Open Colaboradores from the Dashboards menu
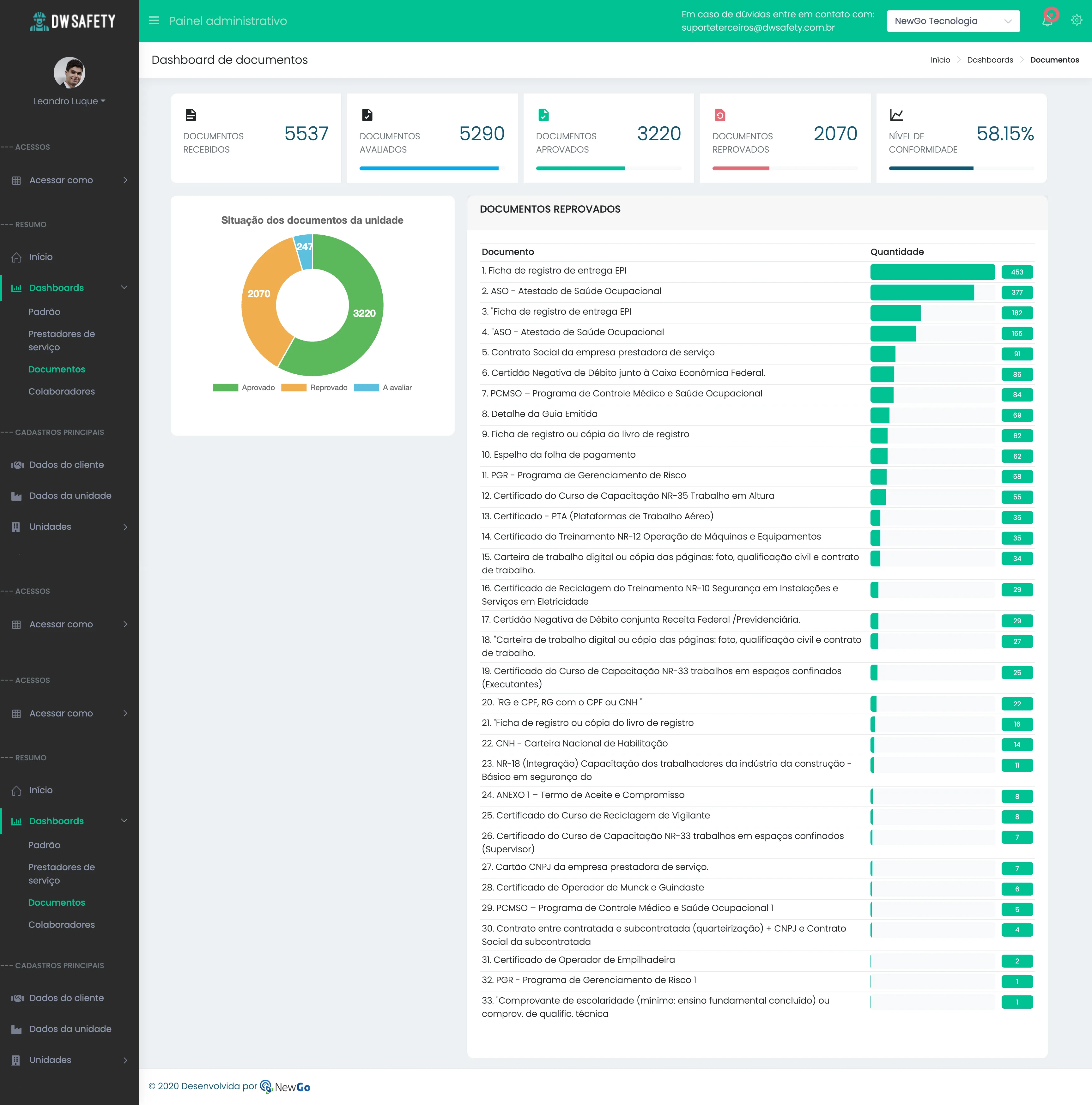This screenshot has height=1105, width=1092. pyautogui.click(x=61, y=391)
